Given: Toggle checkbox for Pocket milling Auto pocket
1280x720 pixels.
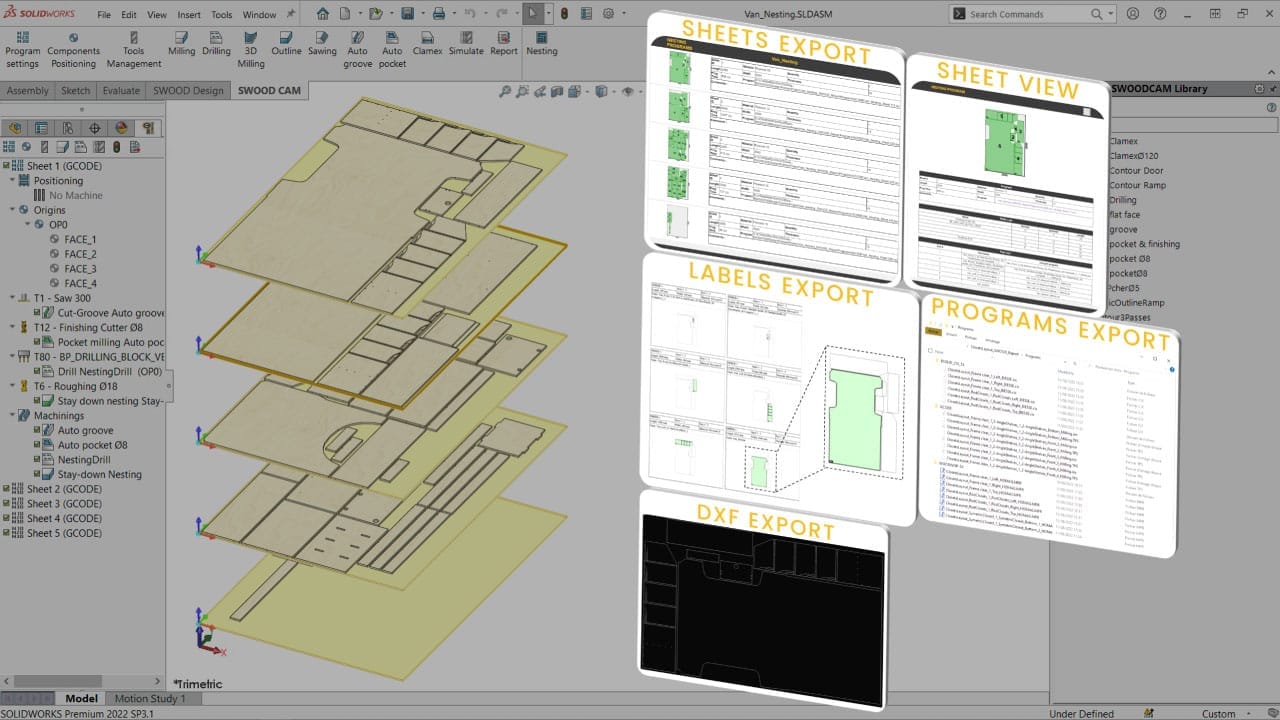Looking at the screenshot, I should [x=37, y=342].
